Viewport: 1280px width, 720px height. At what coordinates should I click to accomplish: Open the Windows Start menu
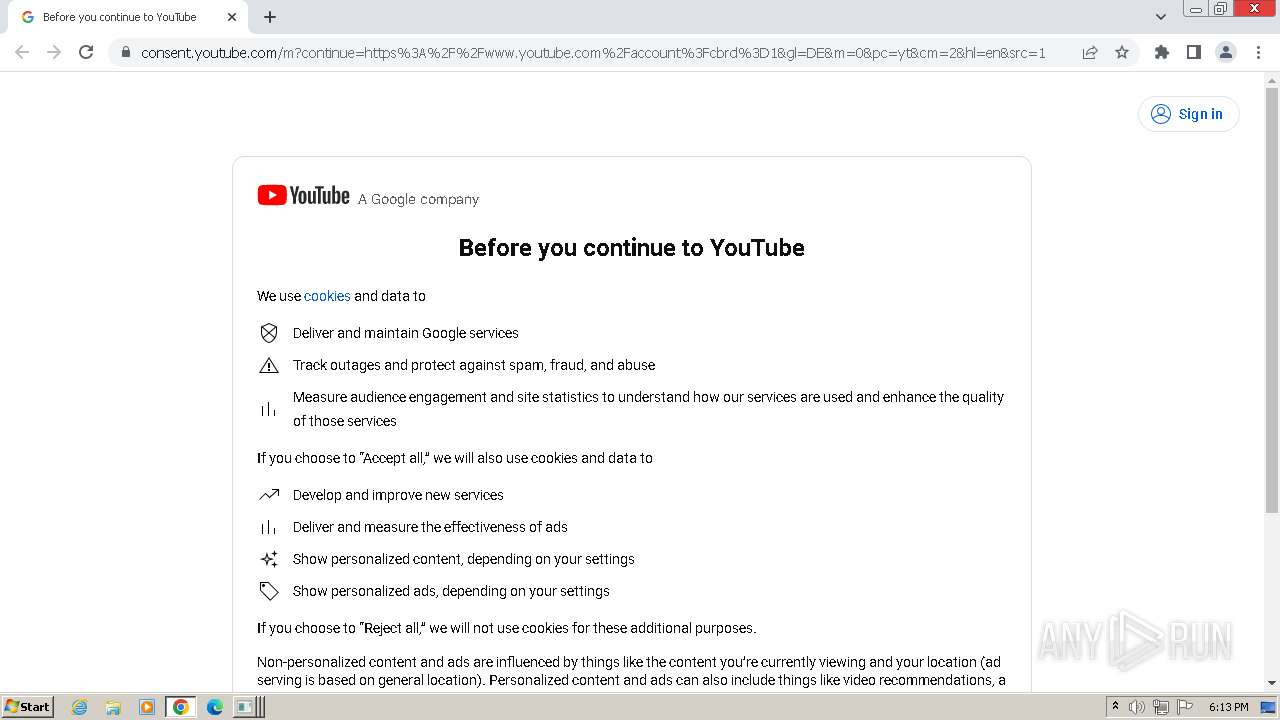coord(27,707)
